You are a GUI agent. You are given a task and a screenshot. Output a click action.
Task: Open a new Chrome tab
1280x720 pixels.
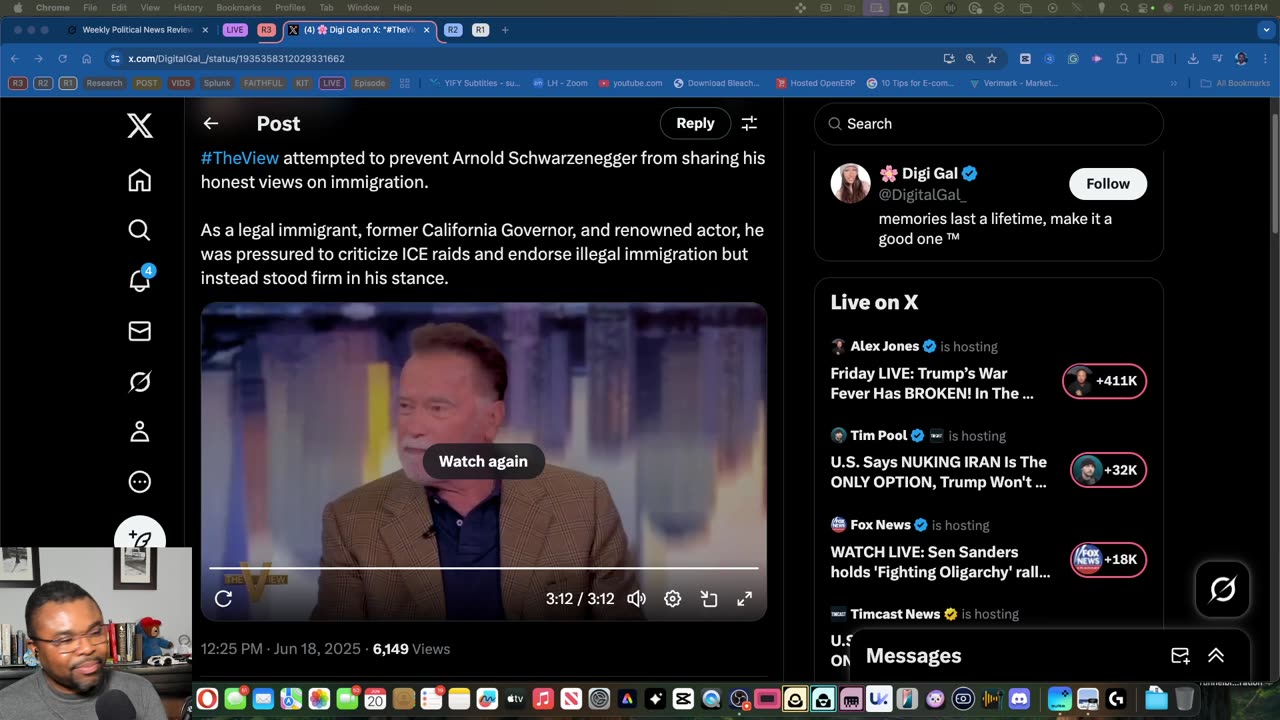pos(505,30)
